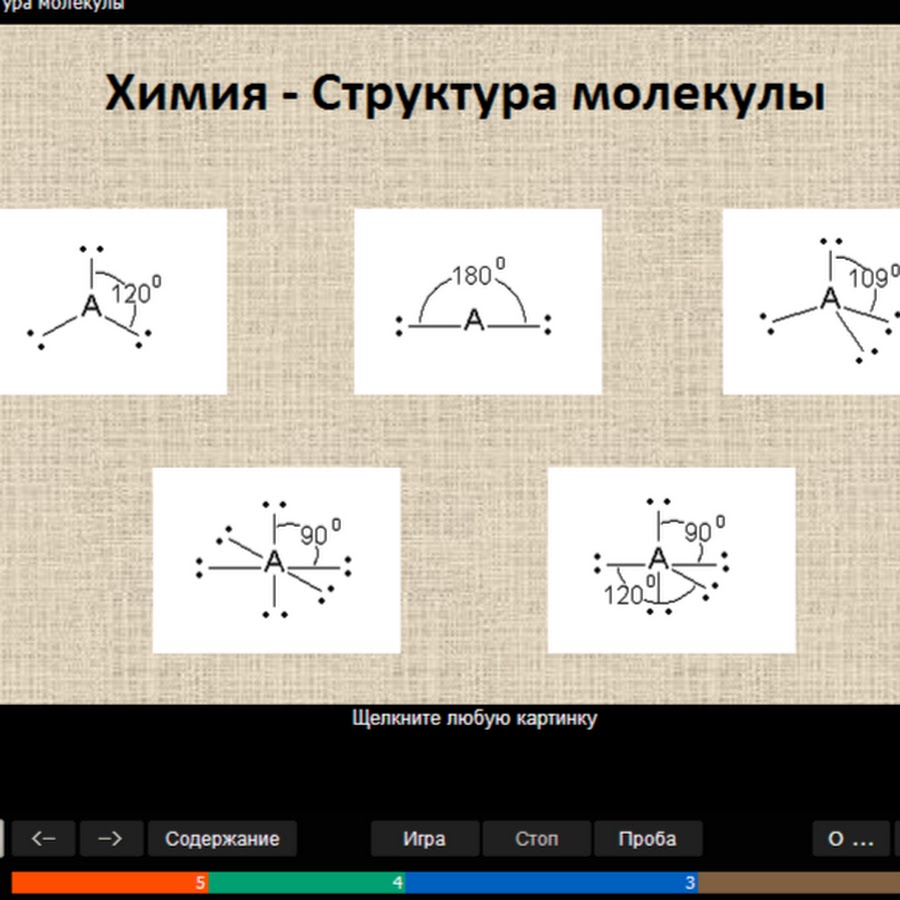The width and height of the screenshot is (900, 900).
Task: Click the white button left of back arrow
Action: [2, 839]
